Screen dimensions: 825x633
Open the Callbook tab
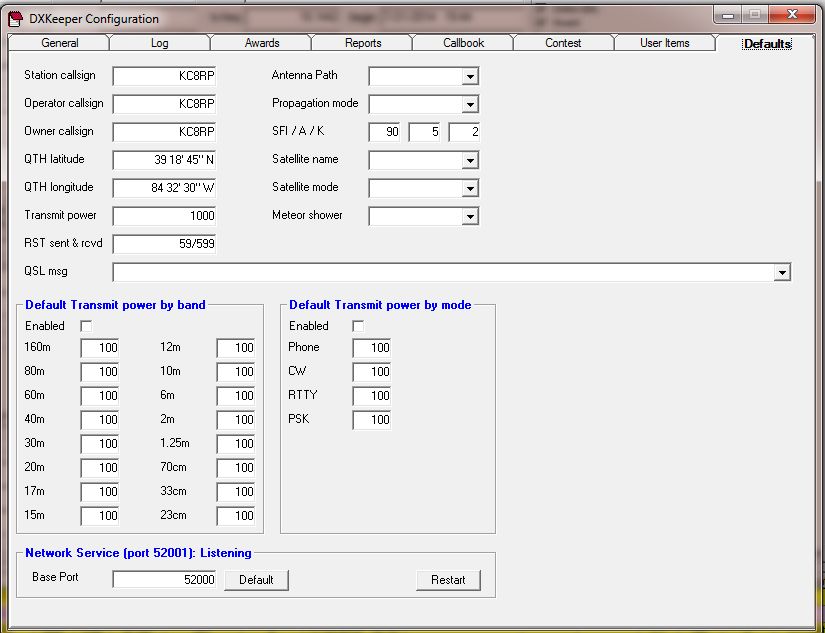point(463,43)
